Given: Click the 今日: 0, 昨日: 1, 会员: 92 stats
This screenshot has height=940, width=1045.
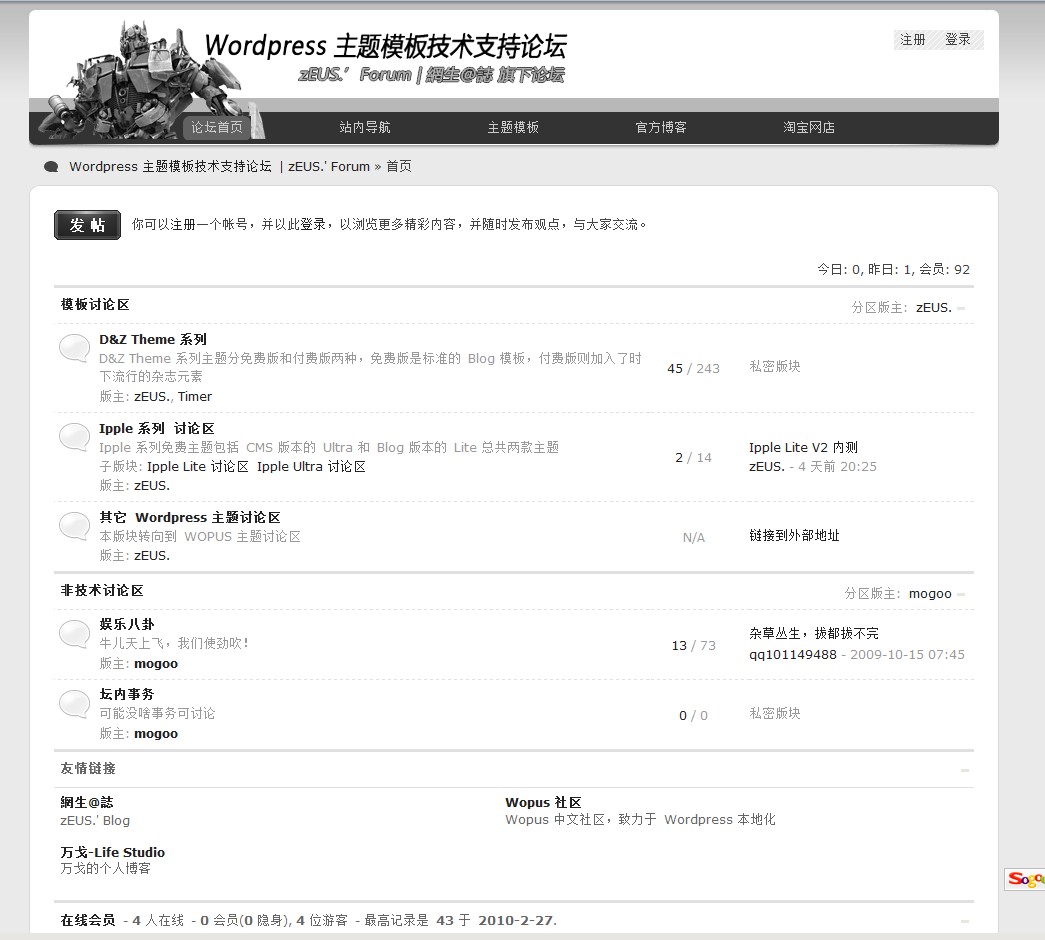Looking at the screenshot, I should (893, 269).
